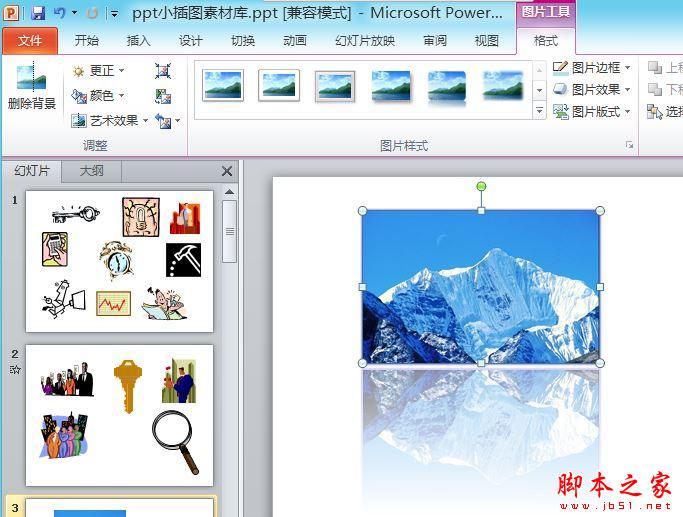683x517 pixels.
Task: Click the Change Picture icon
Action: (x=163, y=96)
